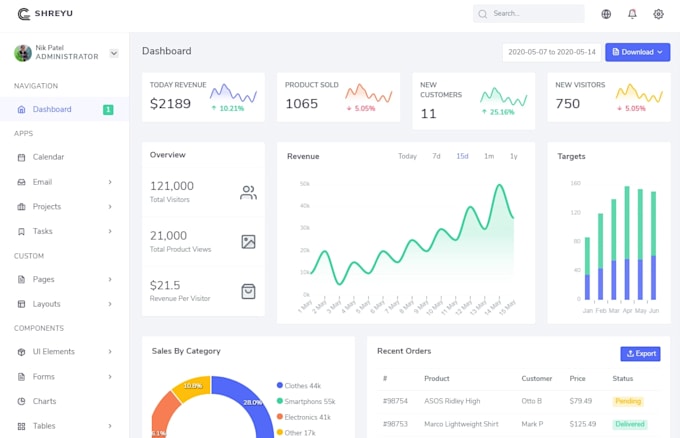Viewport: 680px width, 438px height.
Task: Switch Revenue chart to 1m
Action: tap(489, 156)
